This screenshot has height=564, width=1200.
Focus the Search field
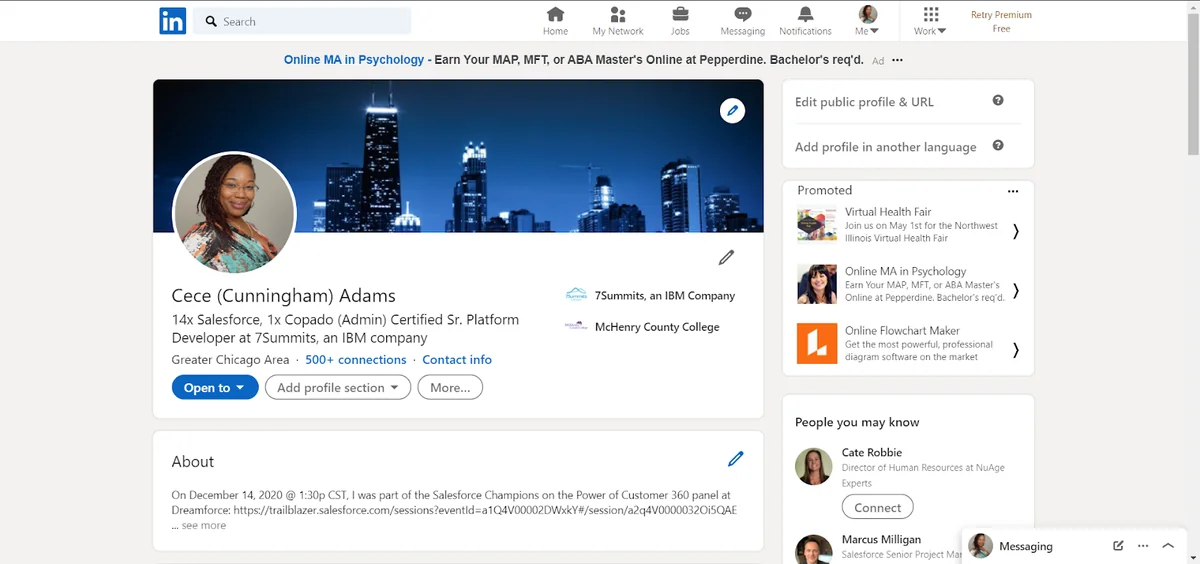click(302, 21)
